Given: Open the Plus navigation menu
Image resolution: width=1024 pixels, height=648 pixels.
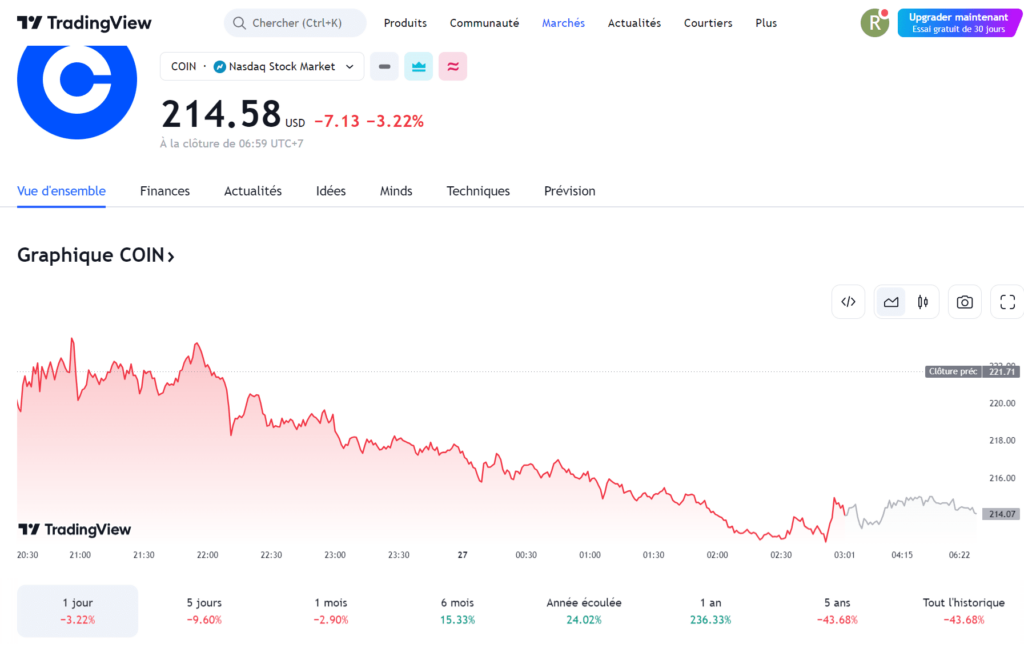Looking at the screenshot, I should (x=766, y=23).
